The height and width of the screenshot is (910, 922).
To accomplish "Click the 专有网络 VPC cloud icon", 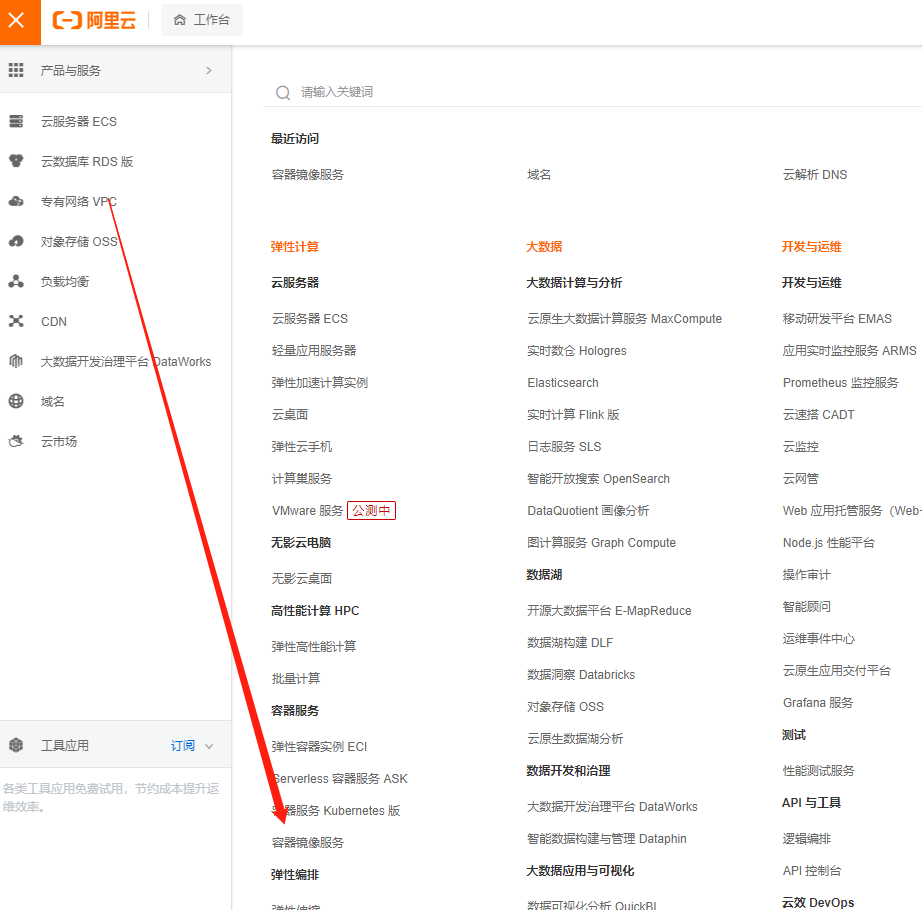I will tap(16, 202).
